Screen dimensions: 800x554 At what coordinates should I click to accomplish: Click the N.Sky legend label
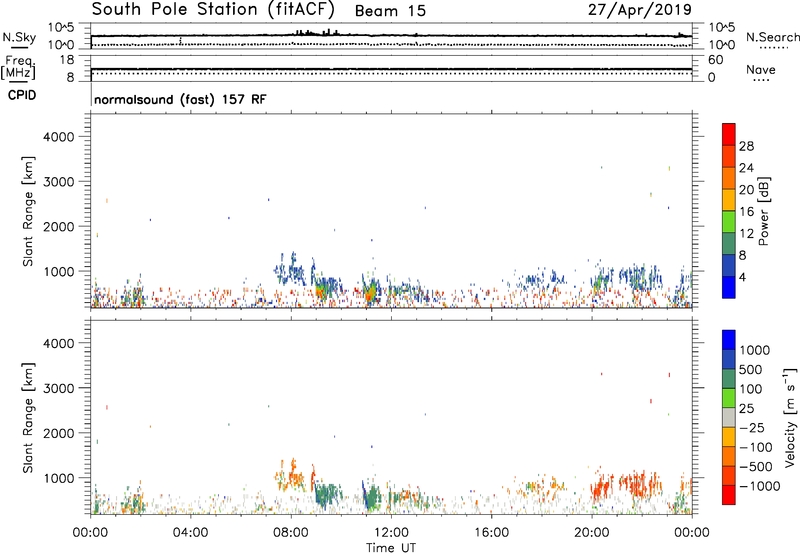click(x=19, y=37)
